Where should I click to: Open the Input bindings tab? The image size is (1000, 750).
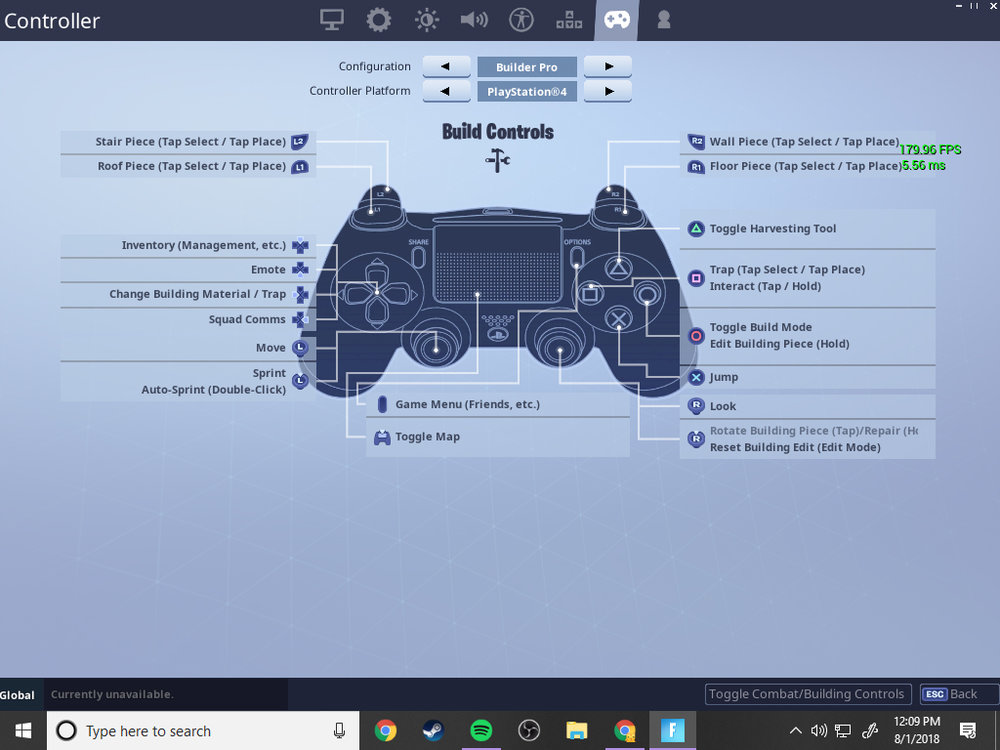pos(569,20)
